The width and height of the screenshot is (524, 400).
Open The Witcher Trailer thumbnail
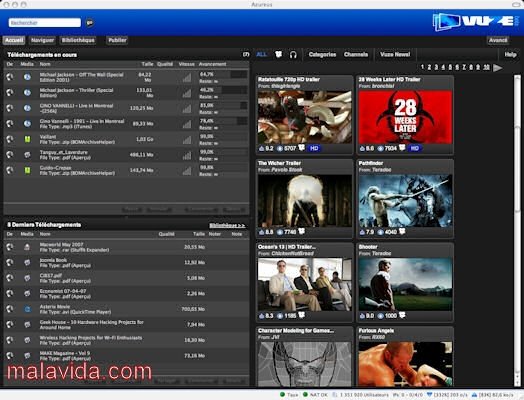[x=305, y=201]
